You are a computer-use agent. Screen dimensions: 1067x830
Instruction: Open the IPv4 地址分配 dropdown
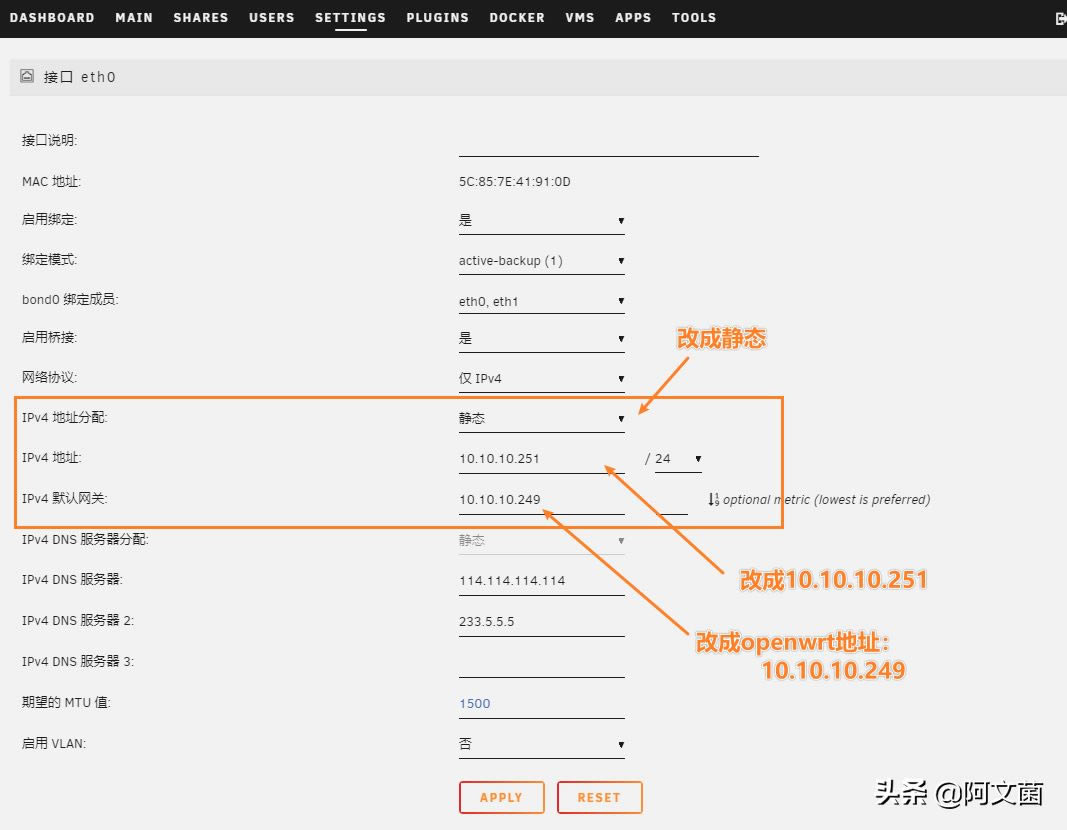tap(542, 418)
